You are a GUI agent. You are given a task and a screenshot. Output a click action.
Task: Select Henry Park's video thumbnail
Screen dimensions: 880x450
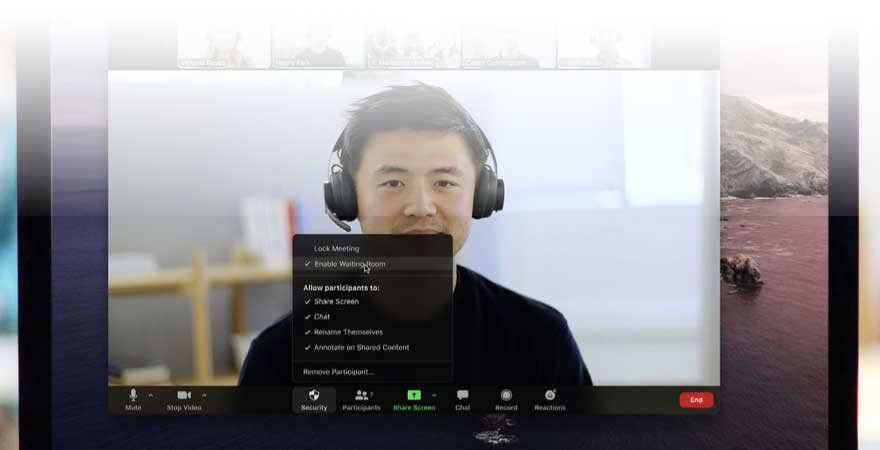tap(318, 46)
